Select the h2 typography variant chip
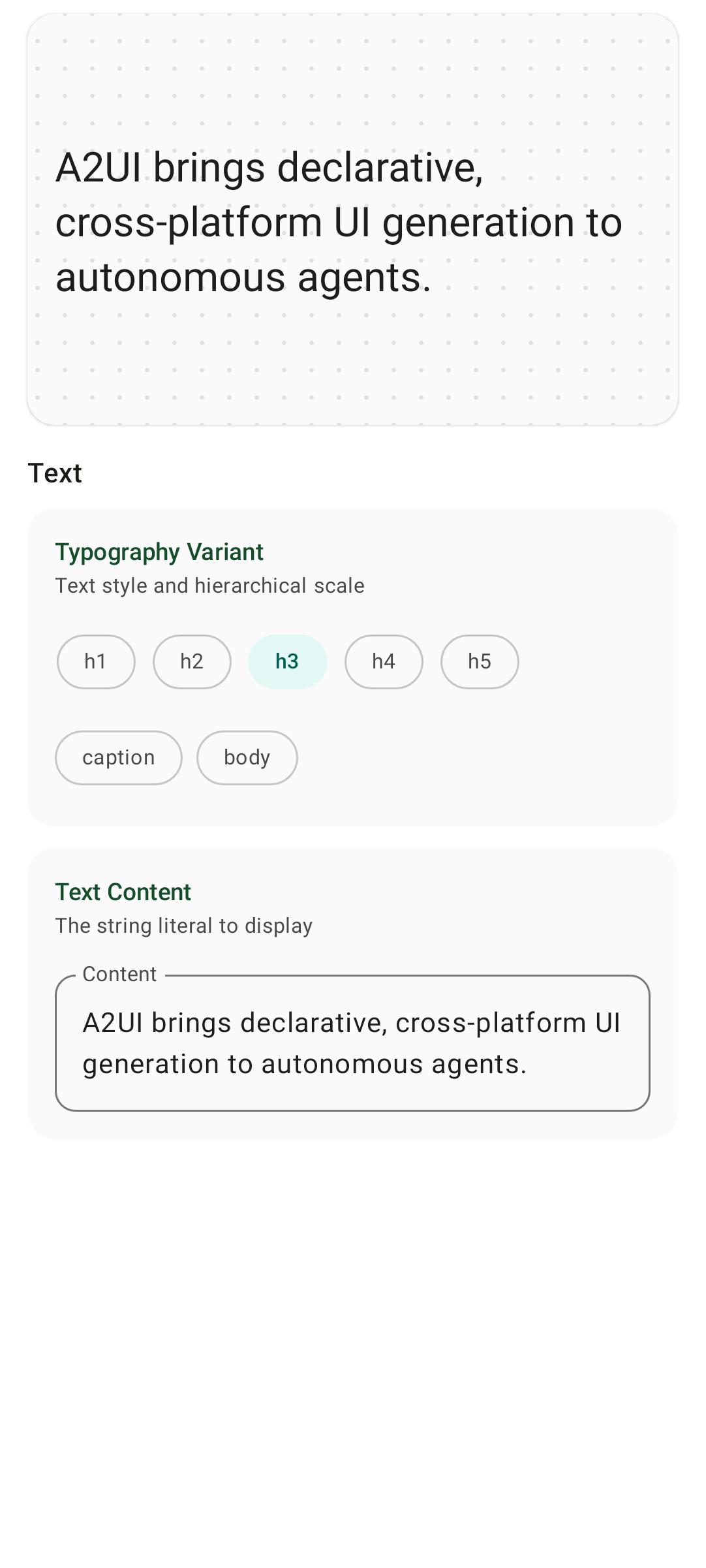The height and width of the screenshot is (1568, 706). (x=192, y=661)
